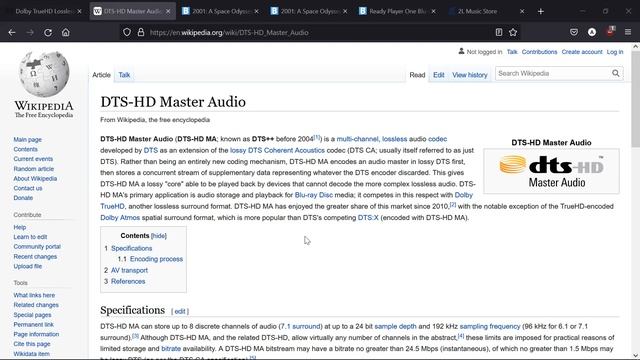Image resolution: width=640 pixels, height=360 pixels.
Task: Open the Pocket save icon
Action: pyautogui.click(x=574, y=32)
